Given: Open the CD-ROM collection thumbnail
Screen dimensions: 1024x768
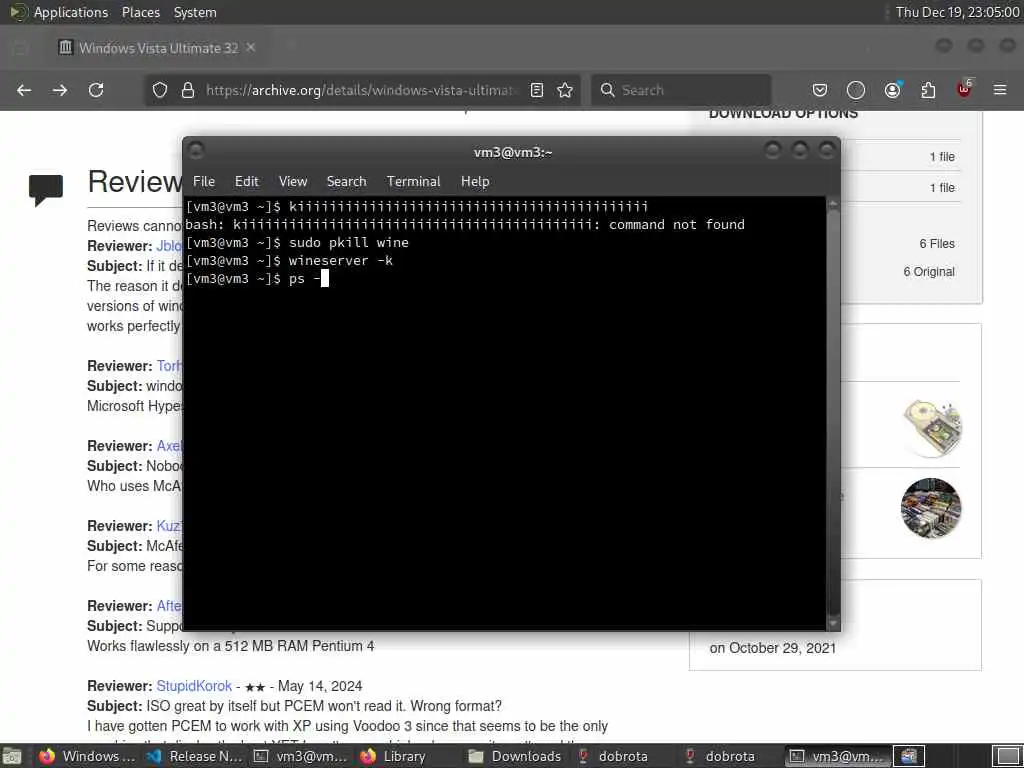Looking at the screenshot, I should [x=931, y=428].
